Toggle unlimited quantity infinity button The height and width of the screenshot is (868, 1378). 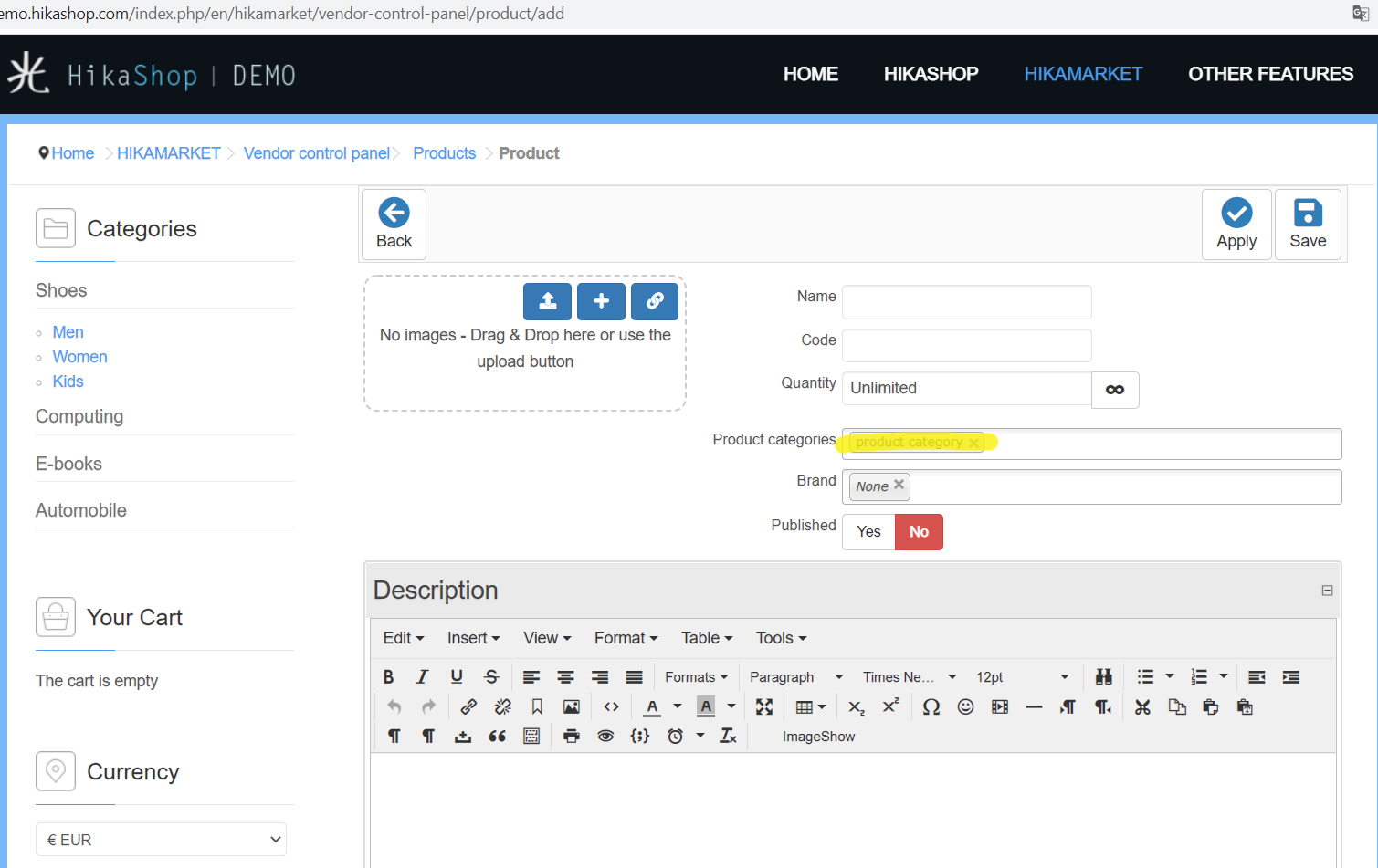(x=1115, y=390)
